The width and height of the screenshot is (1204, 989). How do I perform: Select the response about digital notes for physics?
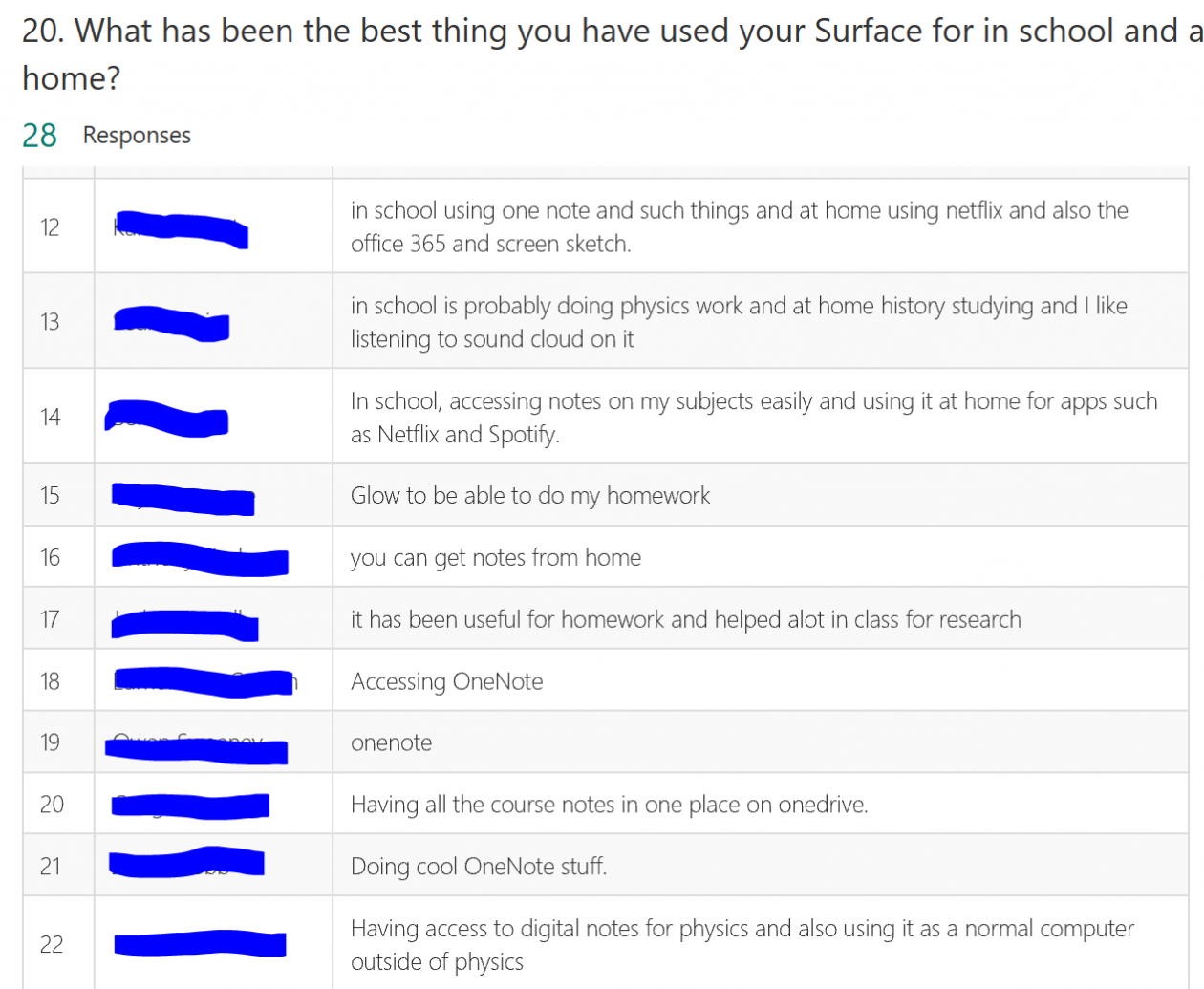[x=742, y=945]
